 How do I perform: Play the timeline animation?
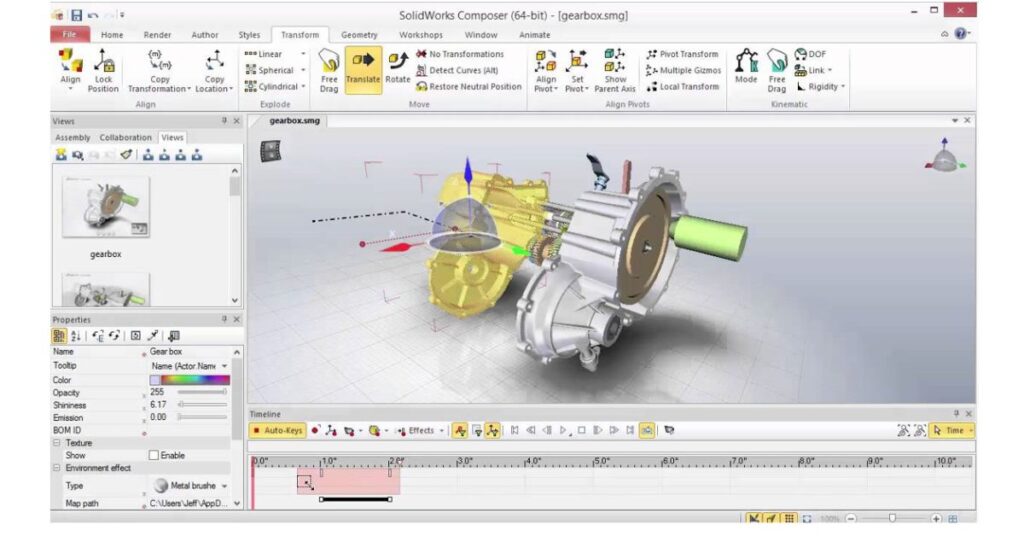click(563, 430)
